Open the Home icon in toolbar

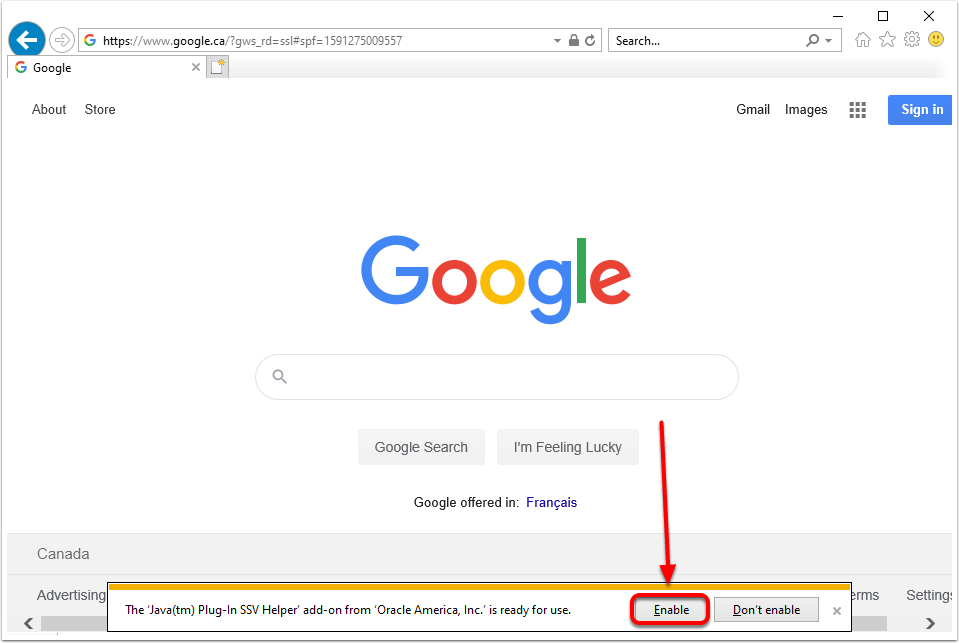point(862,40)
